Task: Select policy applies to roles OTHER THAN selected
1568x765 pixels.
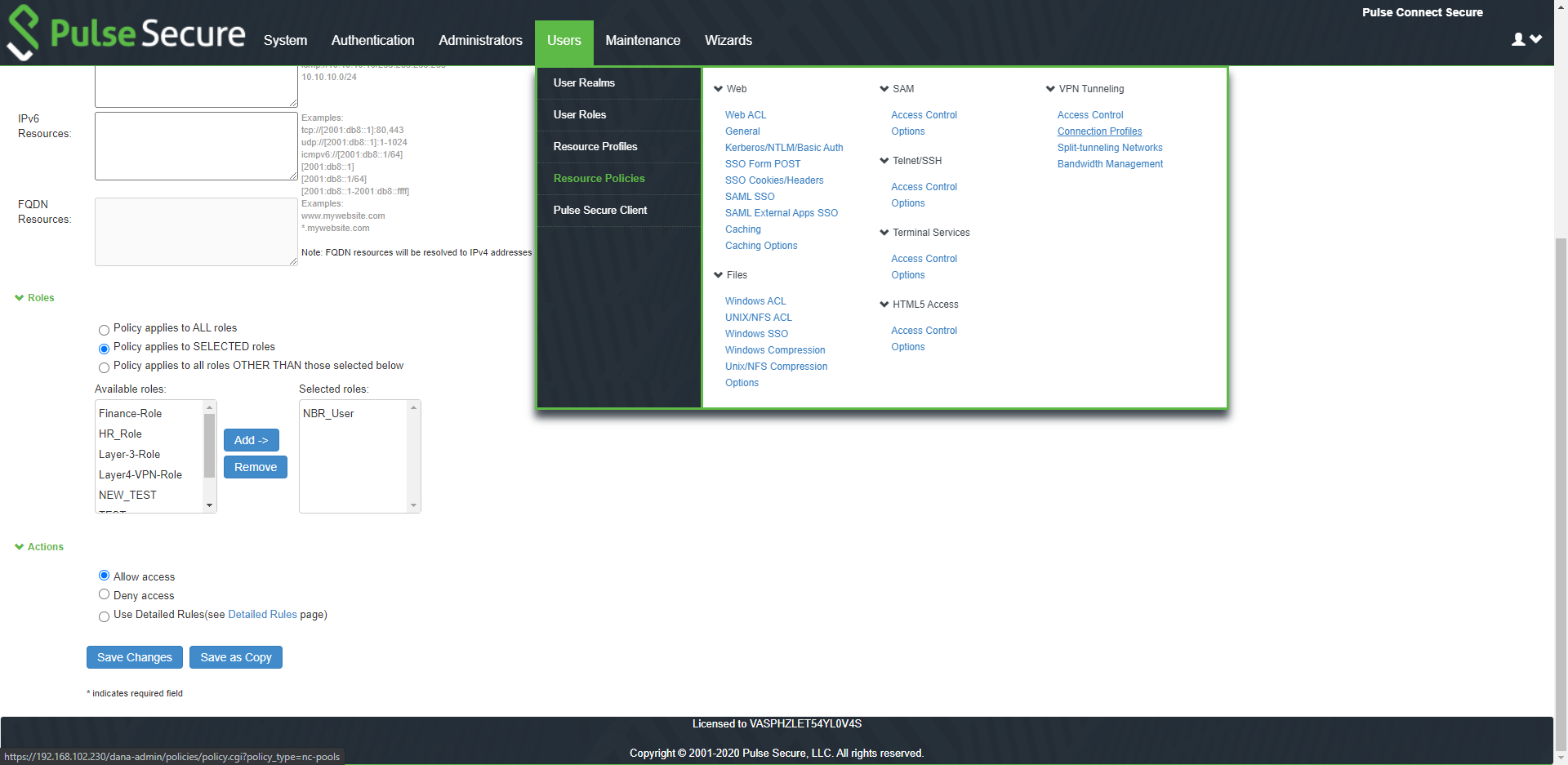Action: [x=104, y=367]
